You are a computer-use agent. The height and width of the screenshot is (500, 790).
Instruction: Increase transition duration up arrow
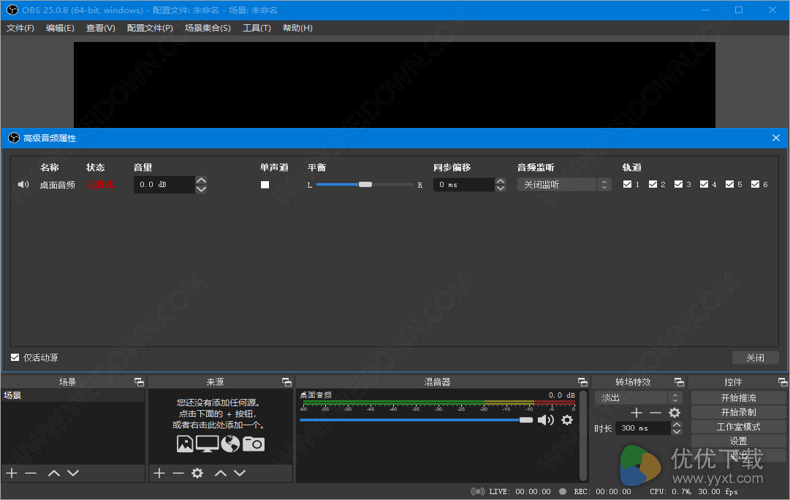677,424
